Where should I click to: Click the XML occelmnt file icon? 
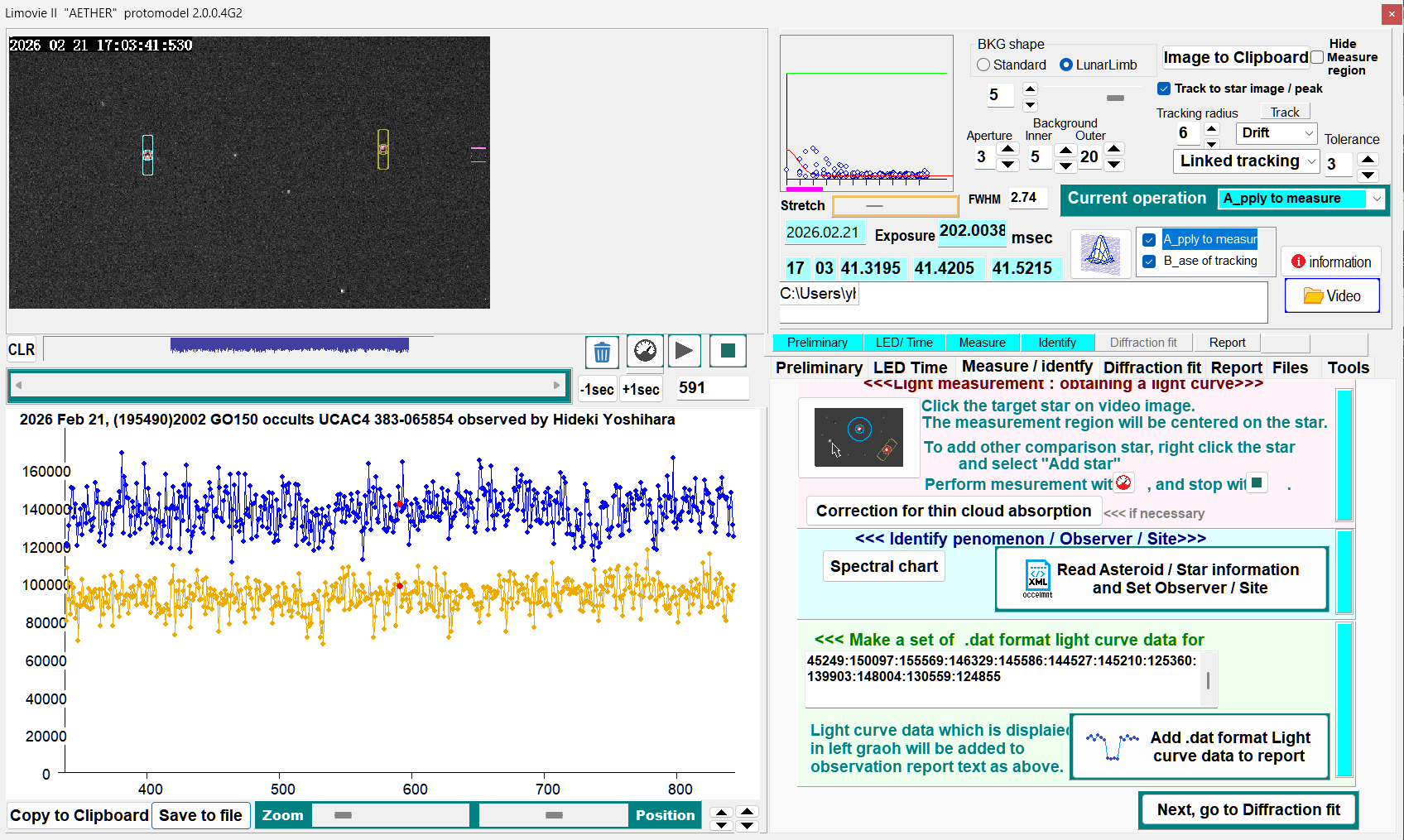point(1037,578)
